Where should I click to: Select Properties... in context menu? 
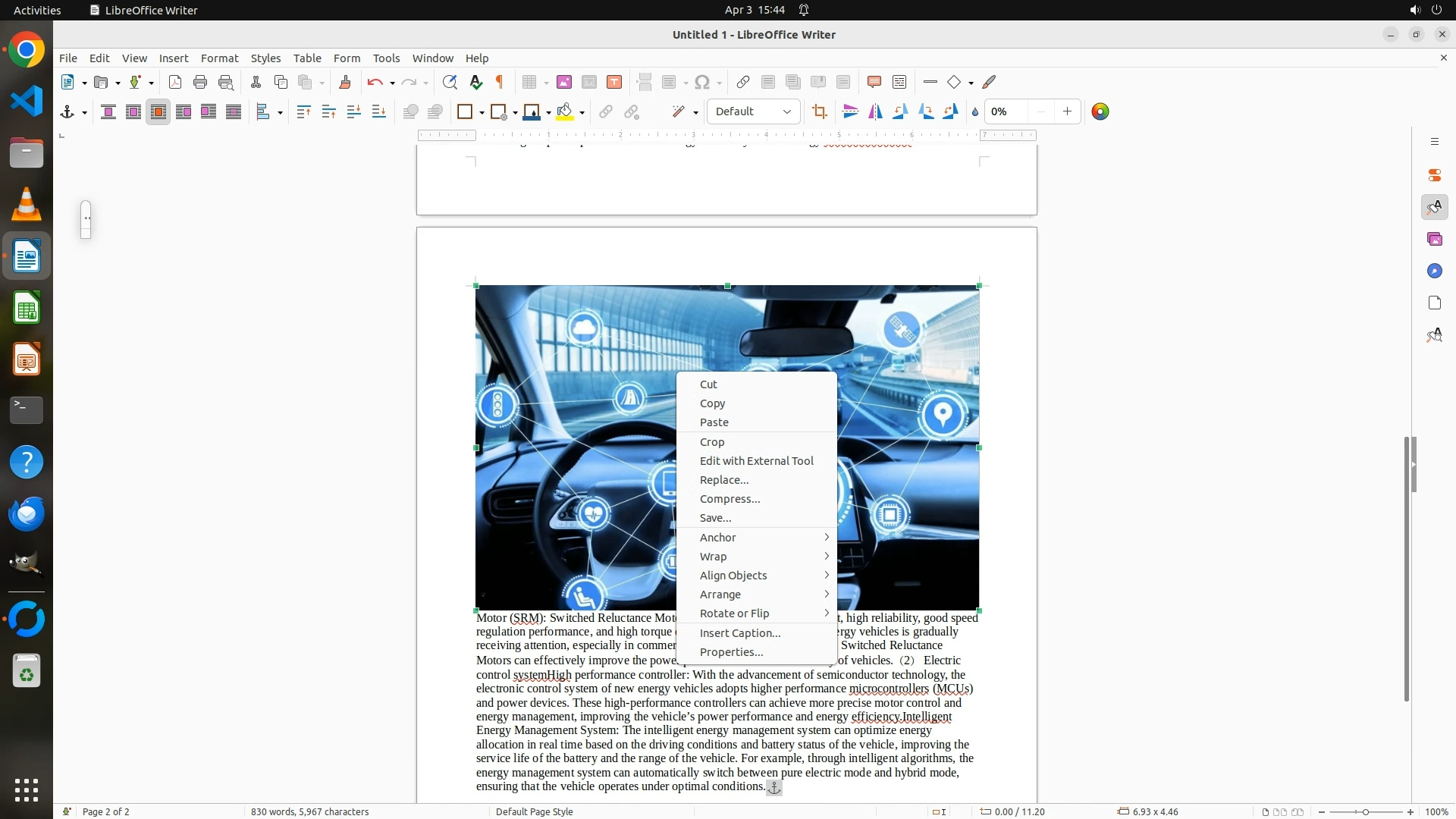coord(731,652)
